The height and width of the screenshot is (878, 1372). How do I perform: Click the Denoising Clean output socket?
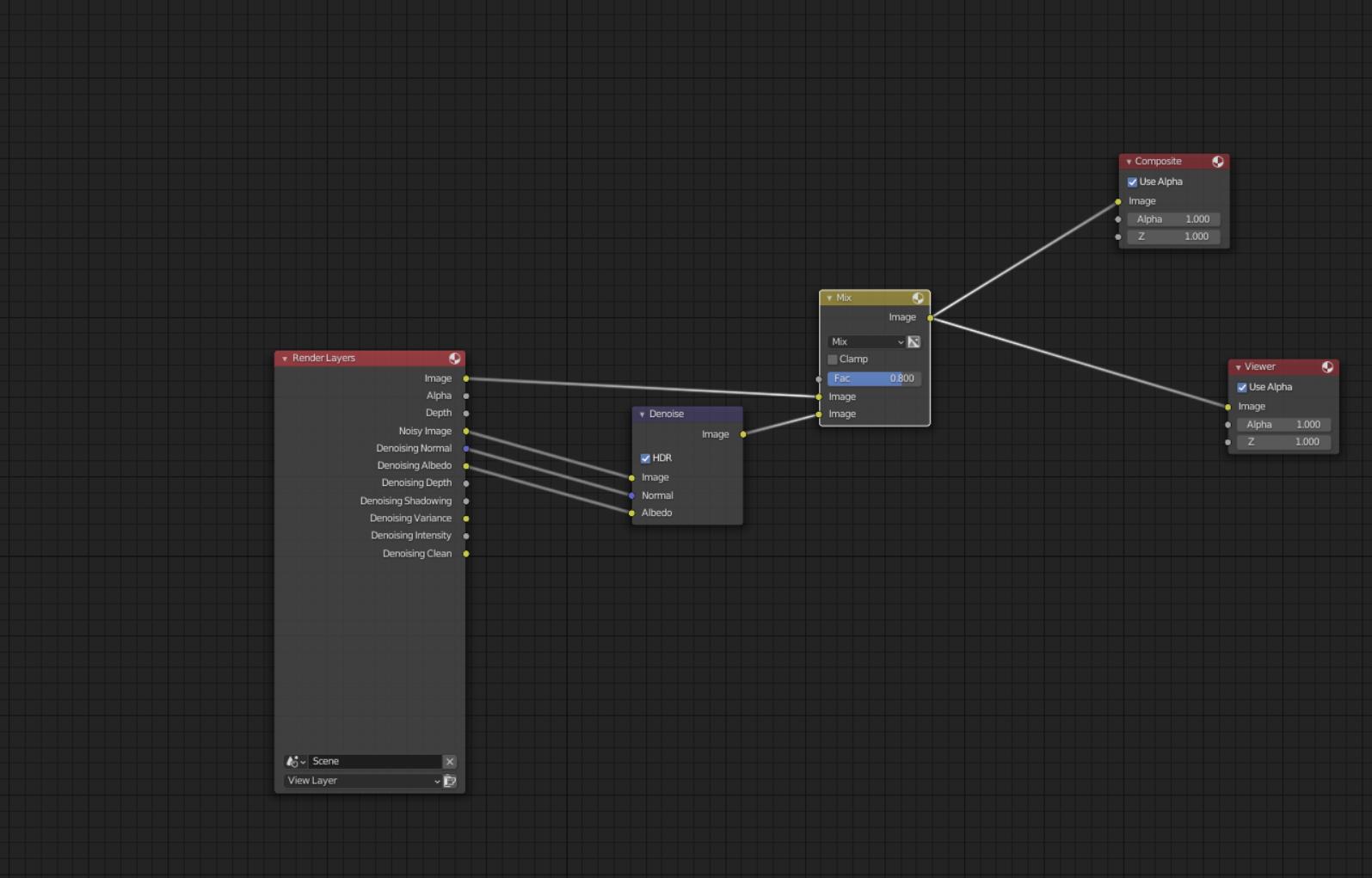click(466, 554)
